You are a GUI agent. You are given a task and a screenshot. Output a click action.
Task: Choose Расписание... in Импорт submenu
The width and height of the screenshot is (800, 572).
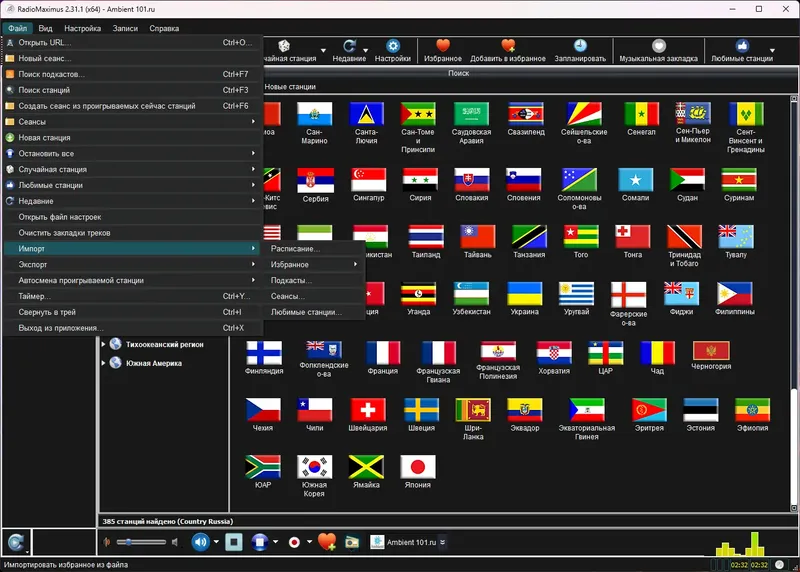click(x=314, y=248)
